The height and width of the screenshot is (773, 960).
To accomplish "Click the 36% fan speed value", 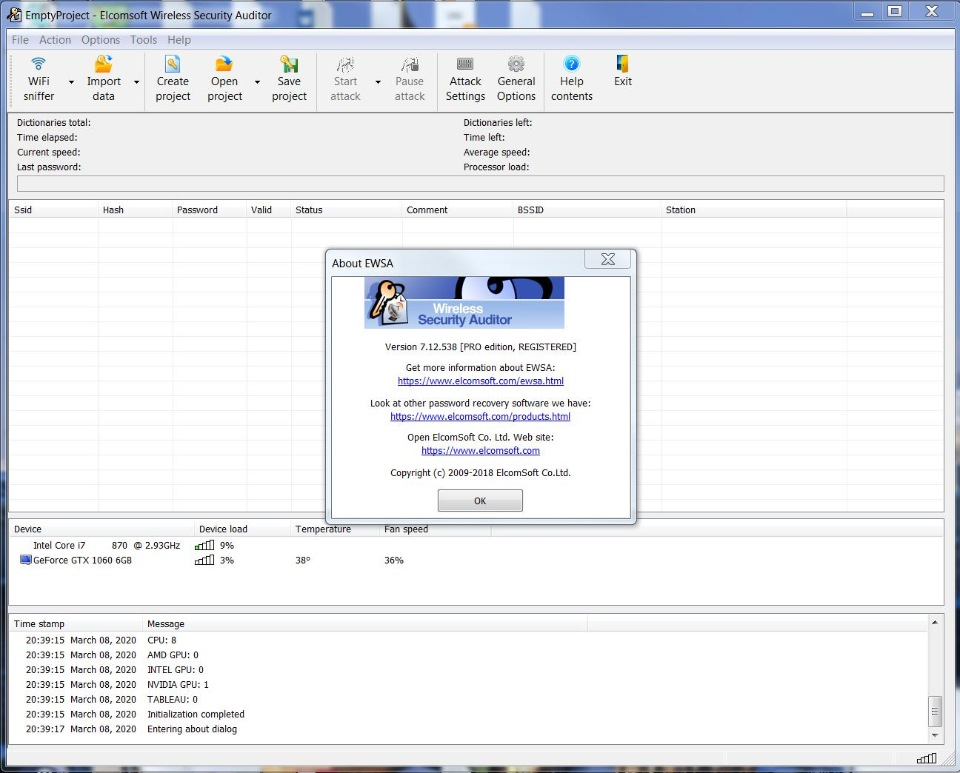I will point(394,560).
